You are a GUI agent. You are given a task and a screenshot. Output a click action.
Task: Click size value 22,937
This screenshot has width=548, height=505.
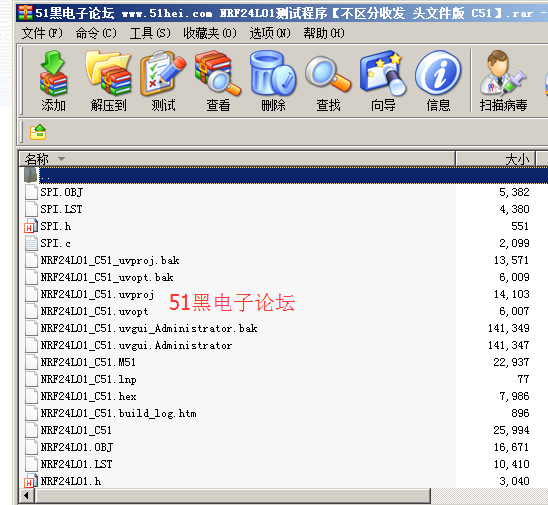[511, 362]
